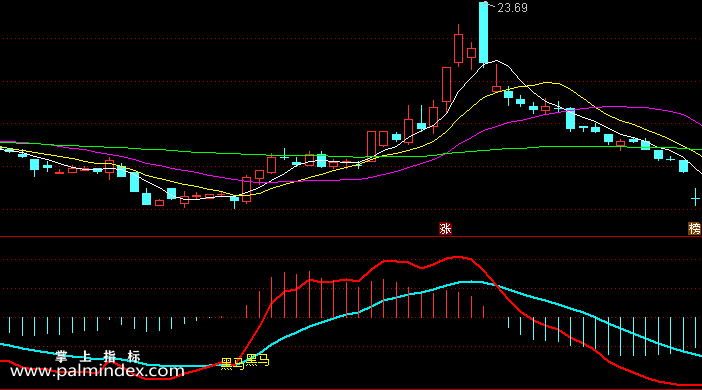Click the 榜 marker at right edge
The width and height of the screenshot is (702, 390).
pyautogui.click(x=694, y=229)
